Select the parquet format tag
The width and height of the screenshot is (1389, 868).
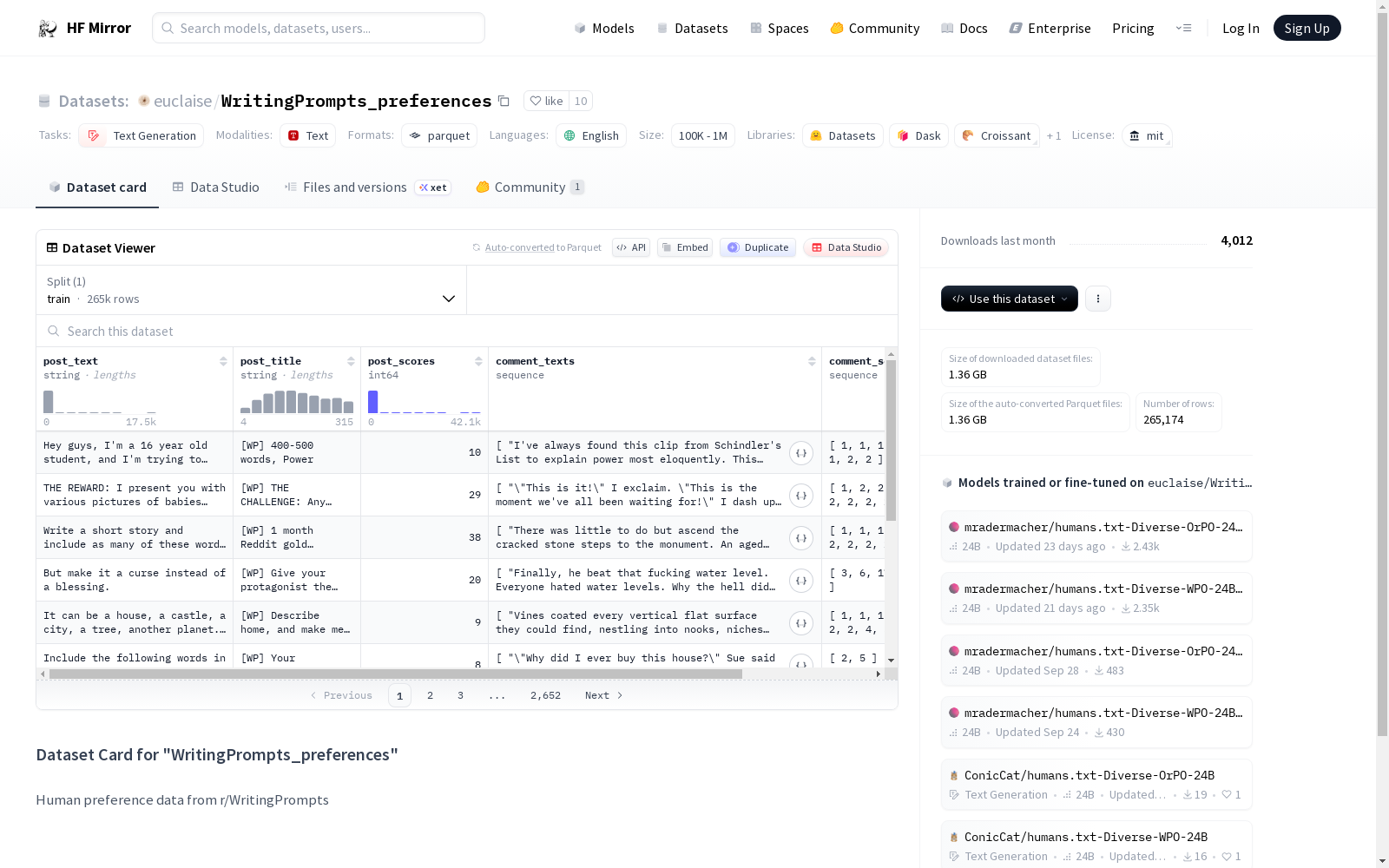coord(439,135)
